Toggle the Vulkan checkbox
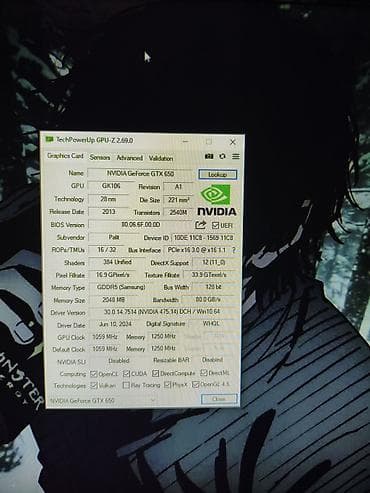 94,385
